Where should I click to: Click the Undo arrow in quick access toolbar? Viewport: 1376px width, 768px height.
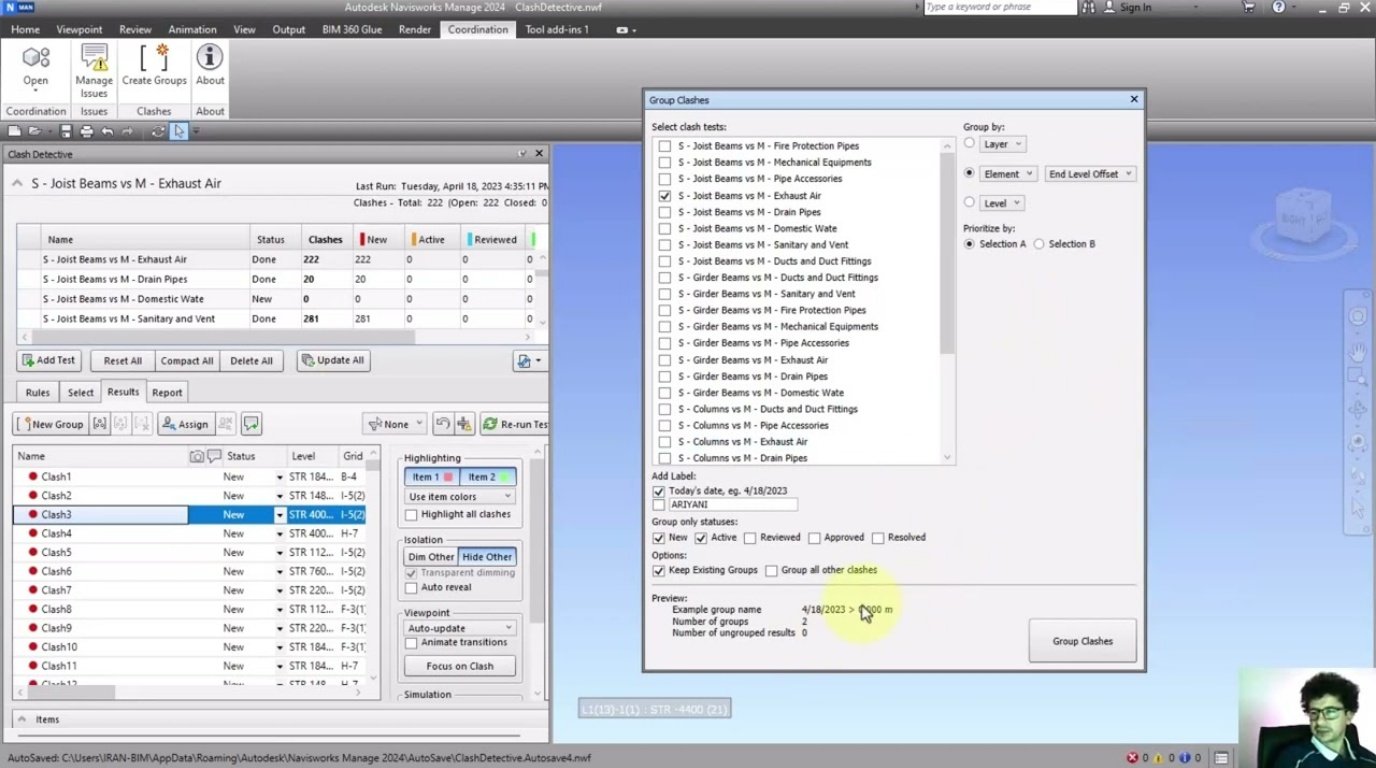click(107, 131)
